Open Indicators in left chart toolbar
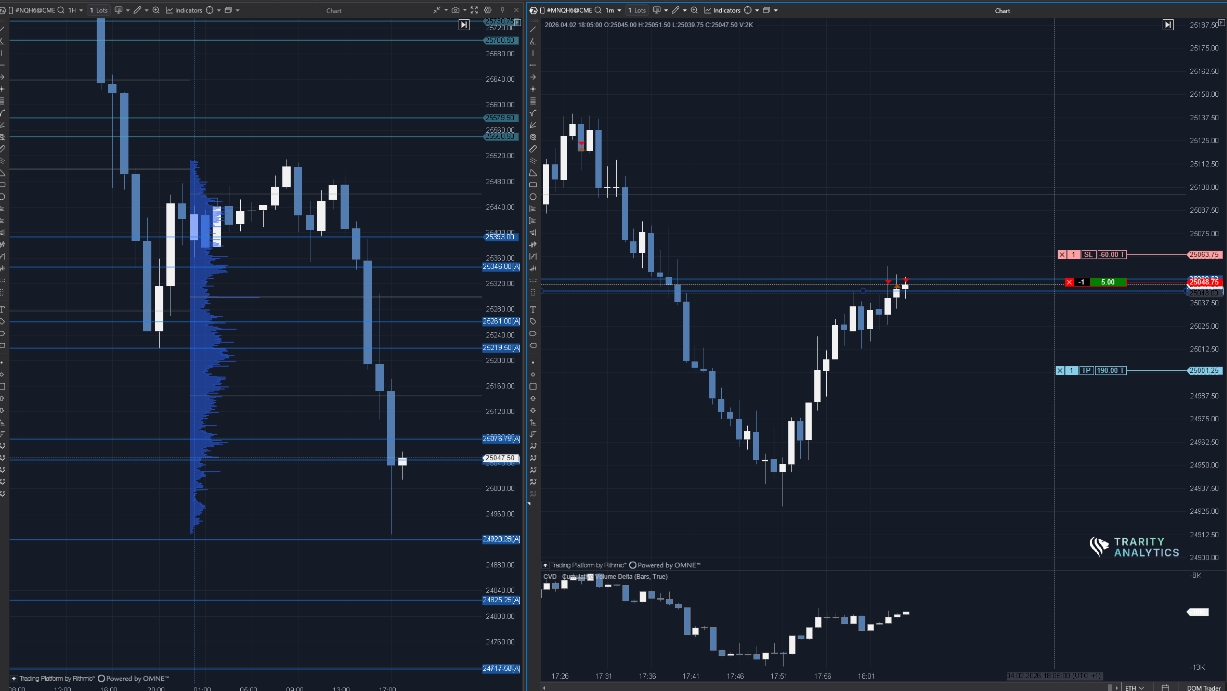This screenshot has height=691, width=1227. pyautogui.click(x=184, y=10)
